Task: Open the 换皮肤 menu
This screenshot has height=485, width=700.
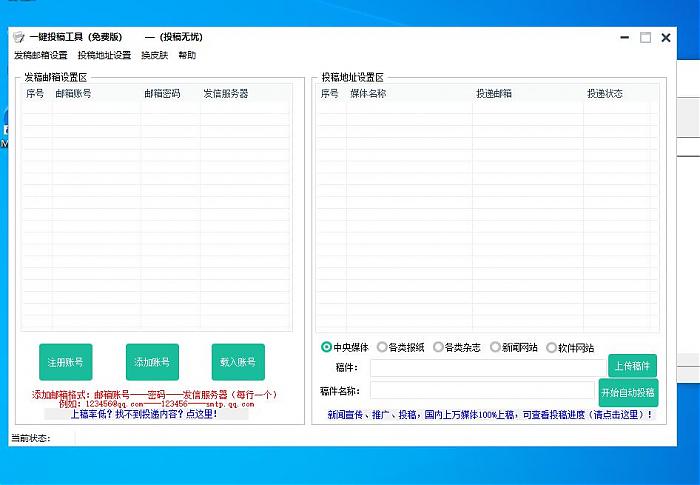Action: [154, 55]
